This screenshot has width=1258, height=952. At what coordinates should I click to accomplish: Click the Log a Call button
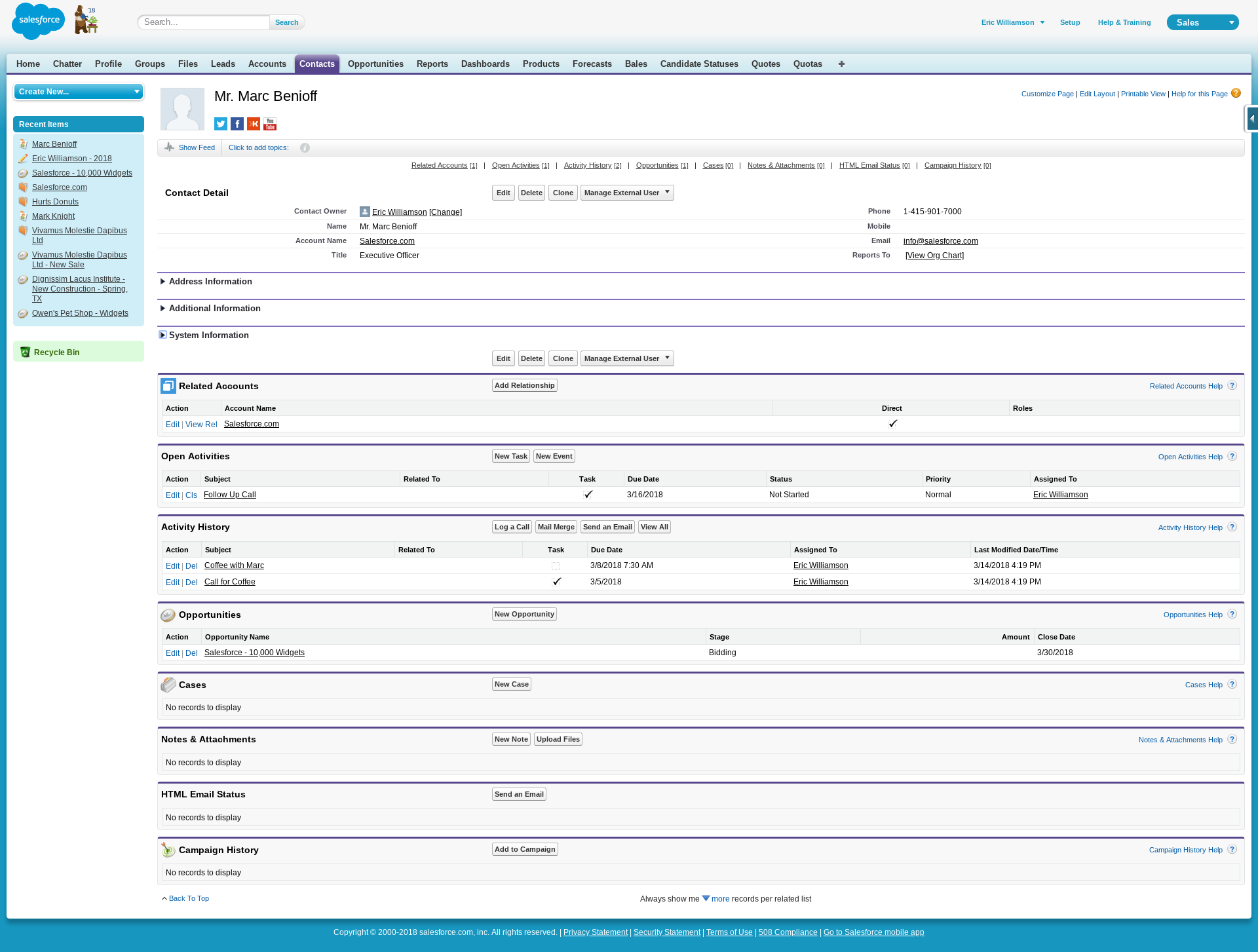(512, 527)
